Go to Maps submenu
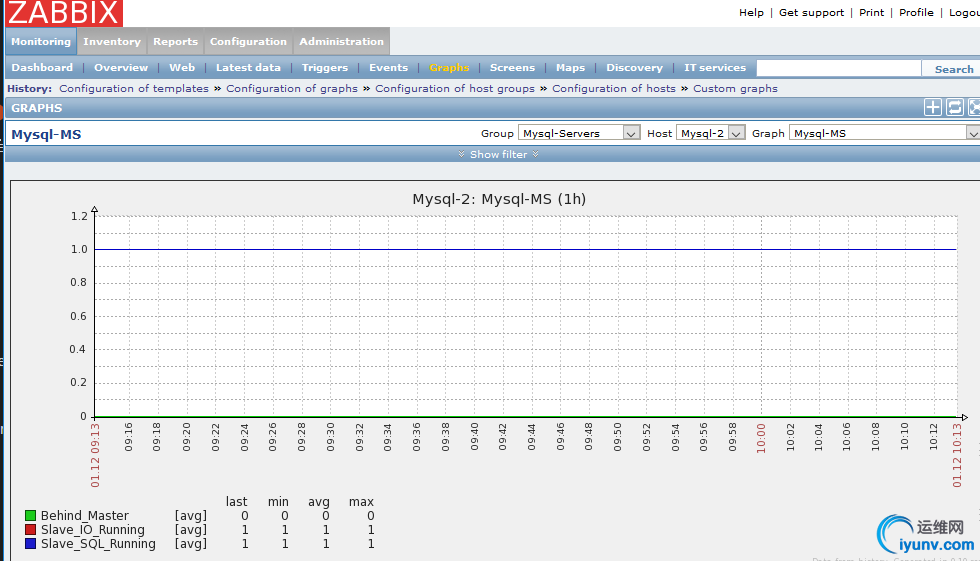Image resolution: width=980 pixels, height=561 pixels. point(570,67)
